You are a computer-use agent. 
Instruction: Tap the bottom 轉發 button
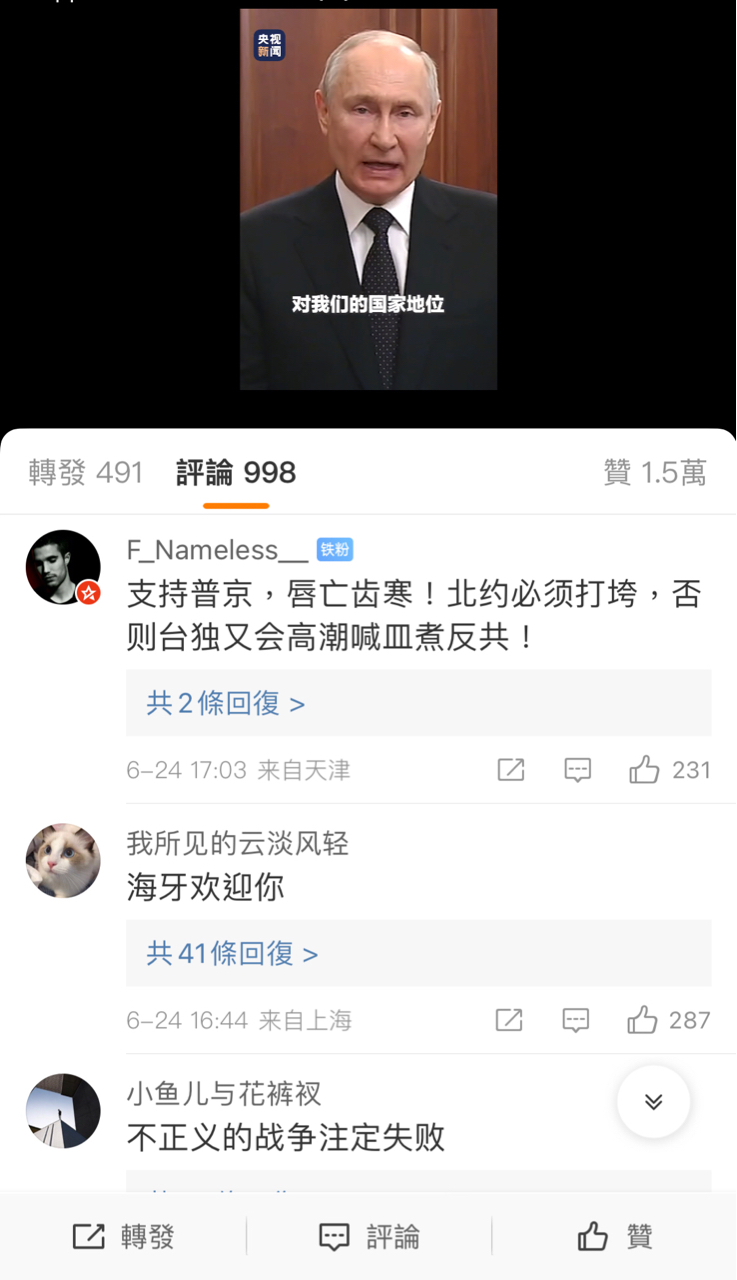(x=123, y=1237)
